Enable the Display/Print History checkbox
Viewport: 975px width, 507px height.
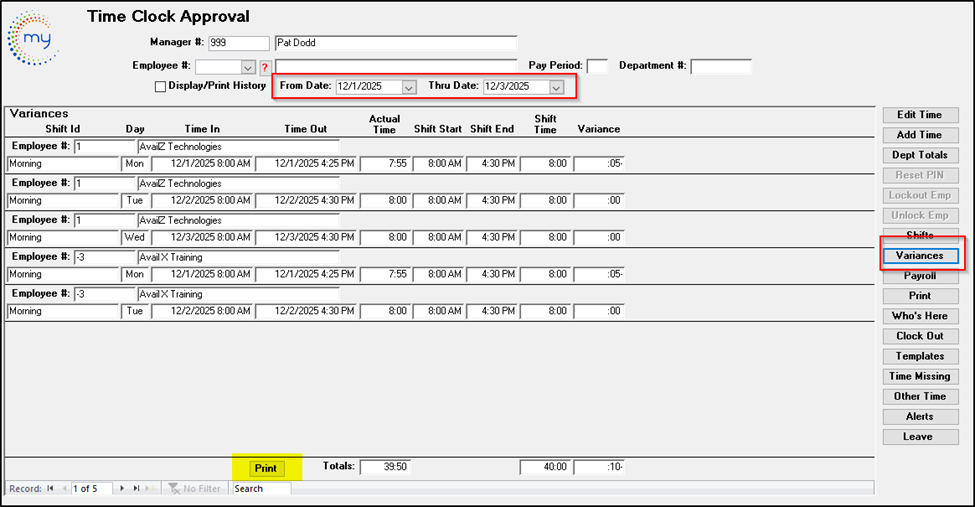point(160,87)
